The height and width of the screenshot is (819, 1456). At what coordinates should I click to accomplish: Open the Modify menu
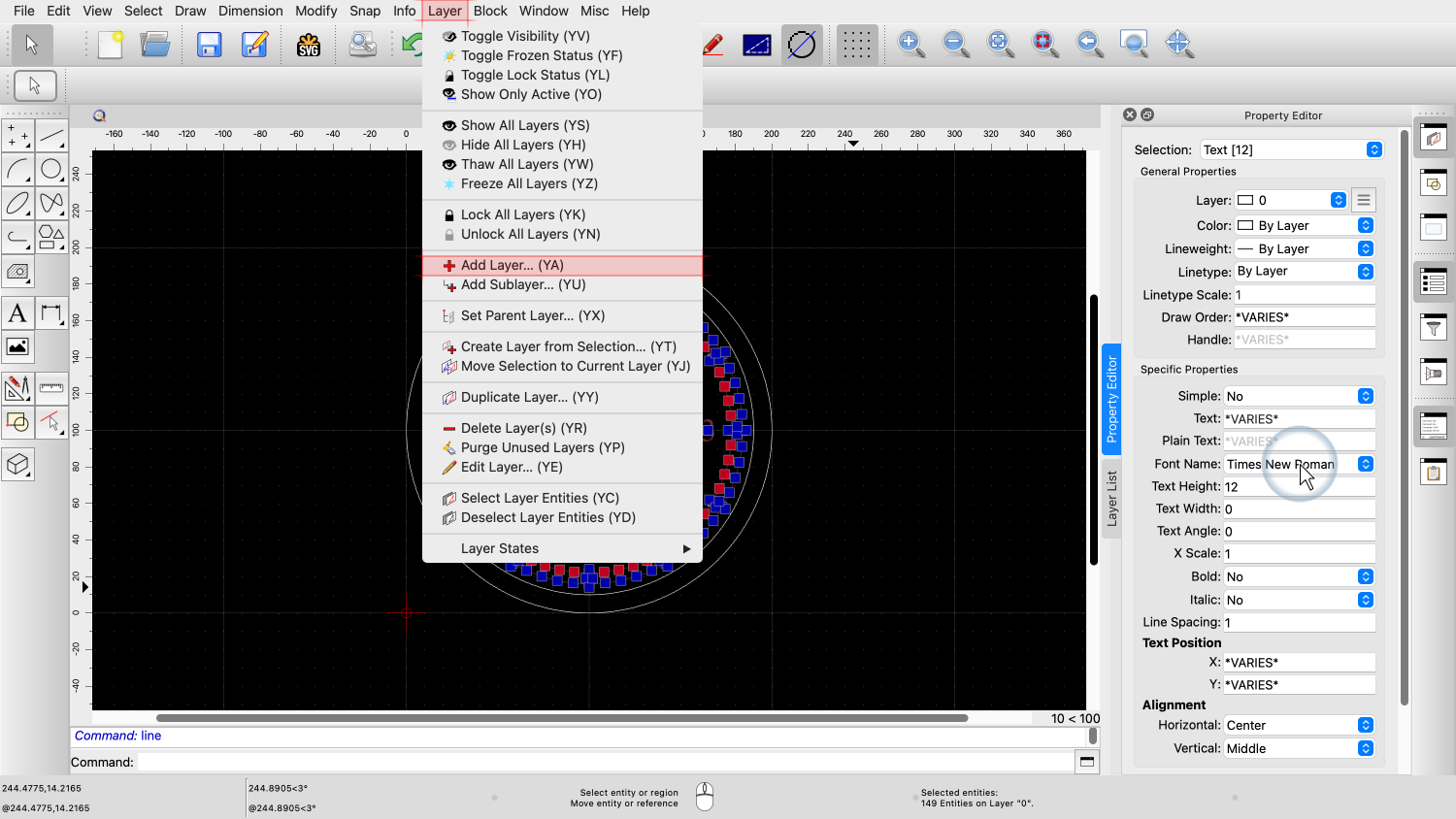coord(315,11)
